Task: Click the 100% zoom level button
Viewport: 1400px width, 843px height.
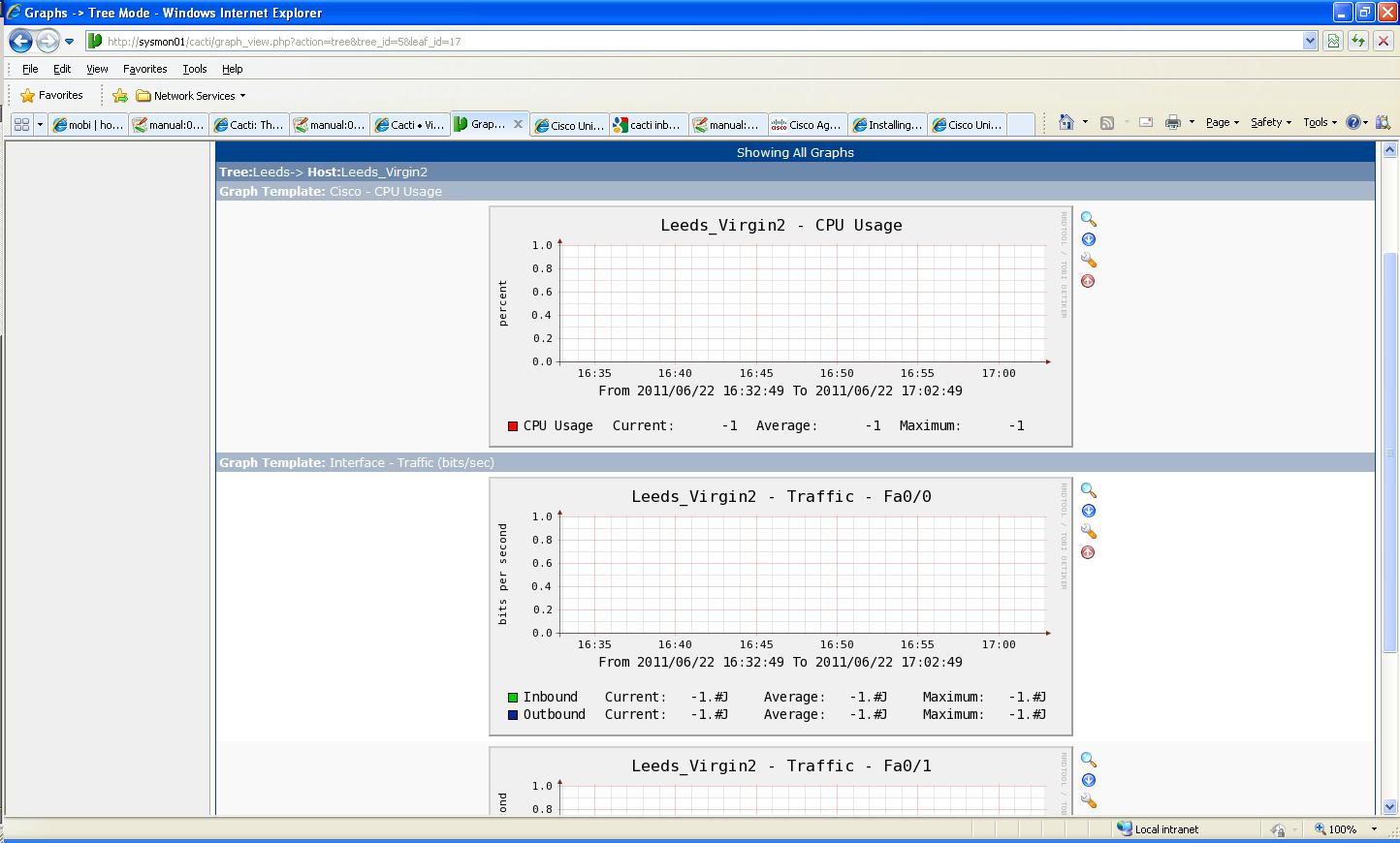Action: [x=1338, y=829]
